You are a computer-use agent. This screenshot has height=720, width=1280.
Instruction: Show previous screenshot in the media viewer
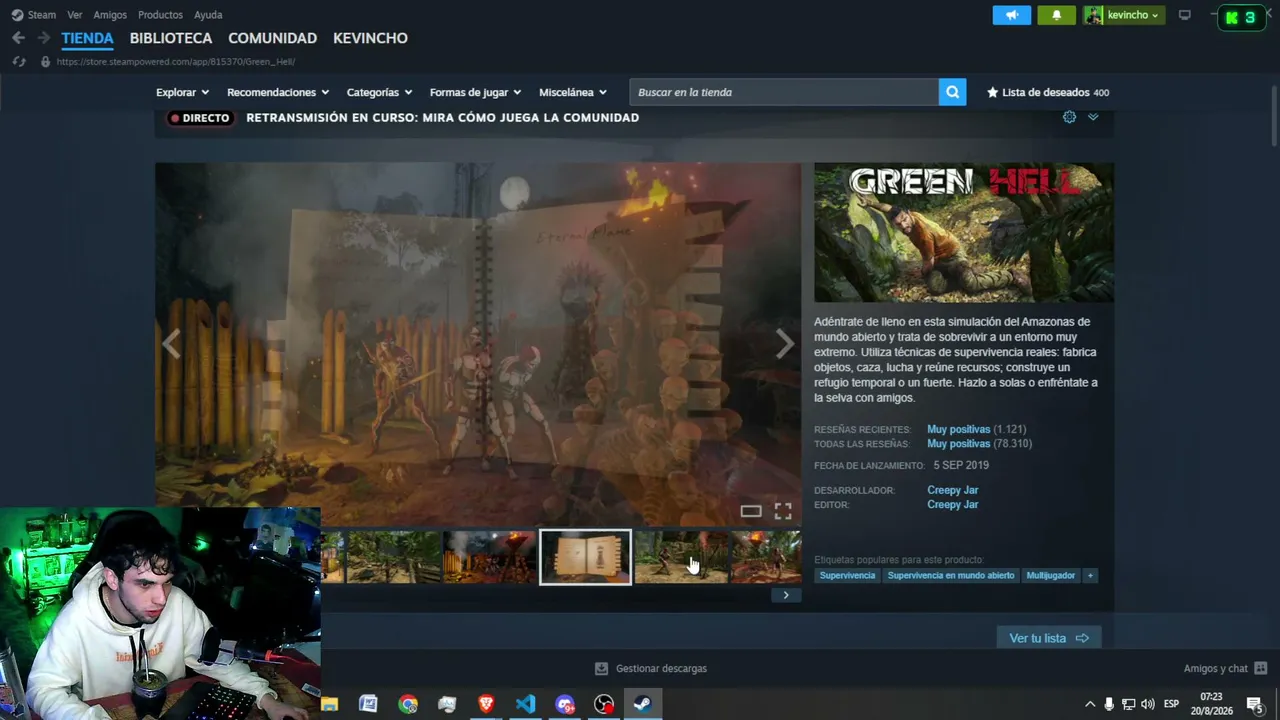coord(171,344)
